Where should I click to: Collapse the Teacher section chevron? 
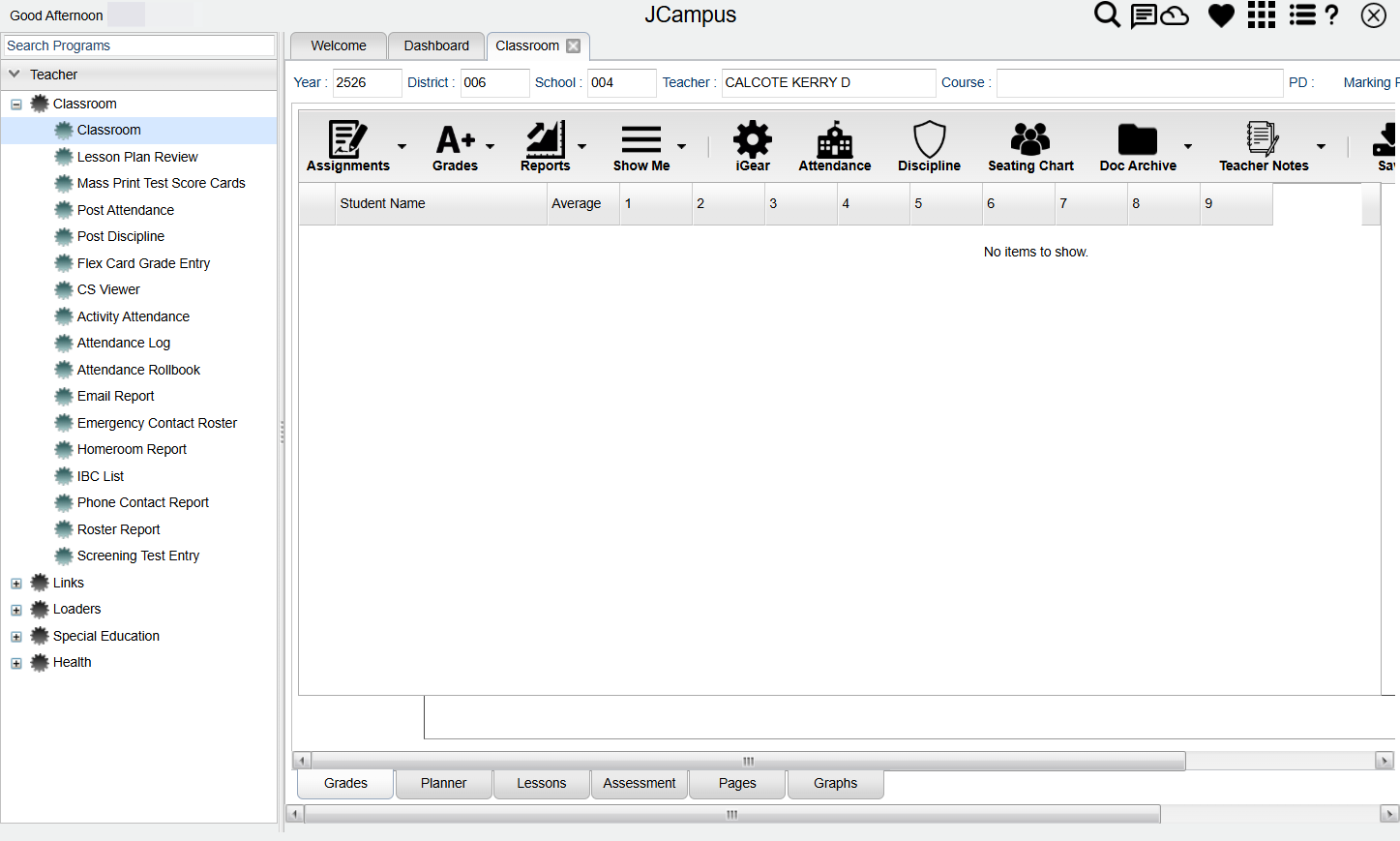coord(15,74)
